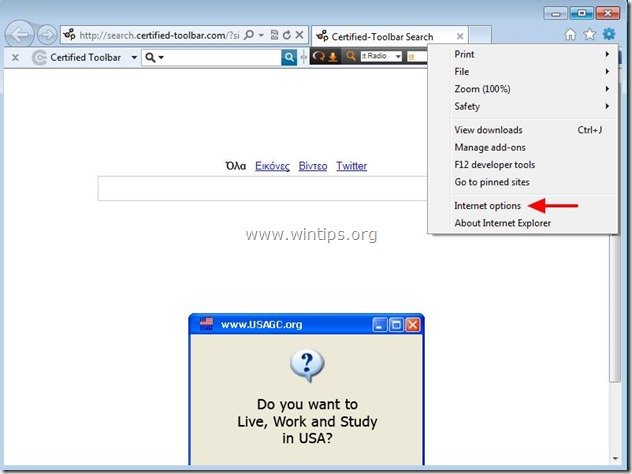
Task: Click the scrollbar down arrow
Action: coord(615,458)
